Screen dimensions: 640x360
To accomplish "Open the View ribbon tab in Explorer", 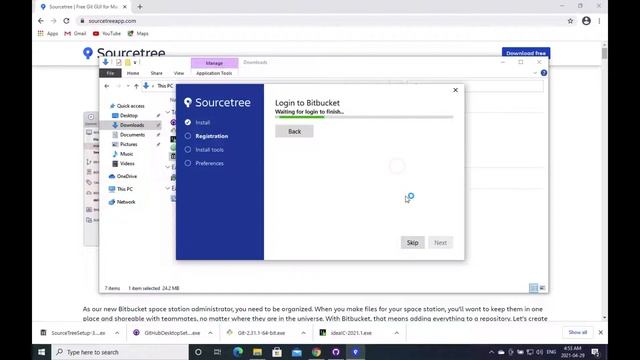I will coord(179,73).
